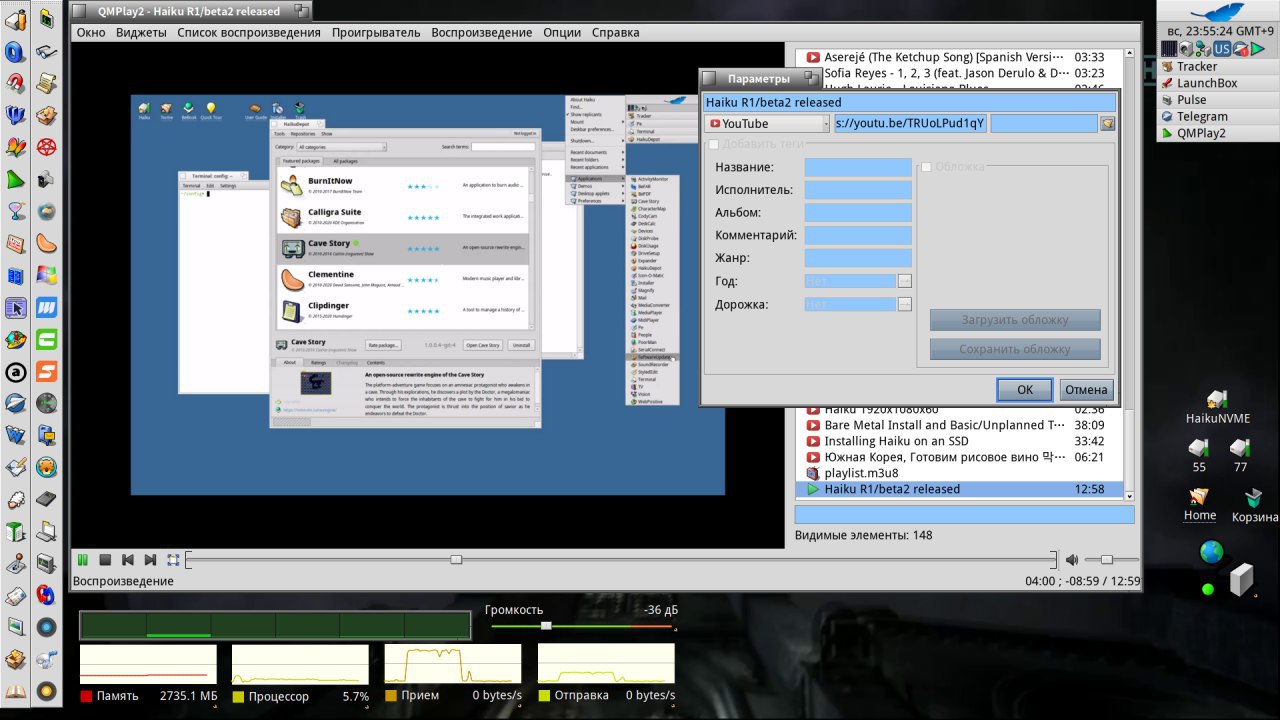This screenshot has height=720, width=1280.
Task: Open the YouTube source dropdown
Action: coord(767,124)
